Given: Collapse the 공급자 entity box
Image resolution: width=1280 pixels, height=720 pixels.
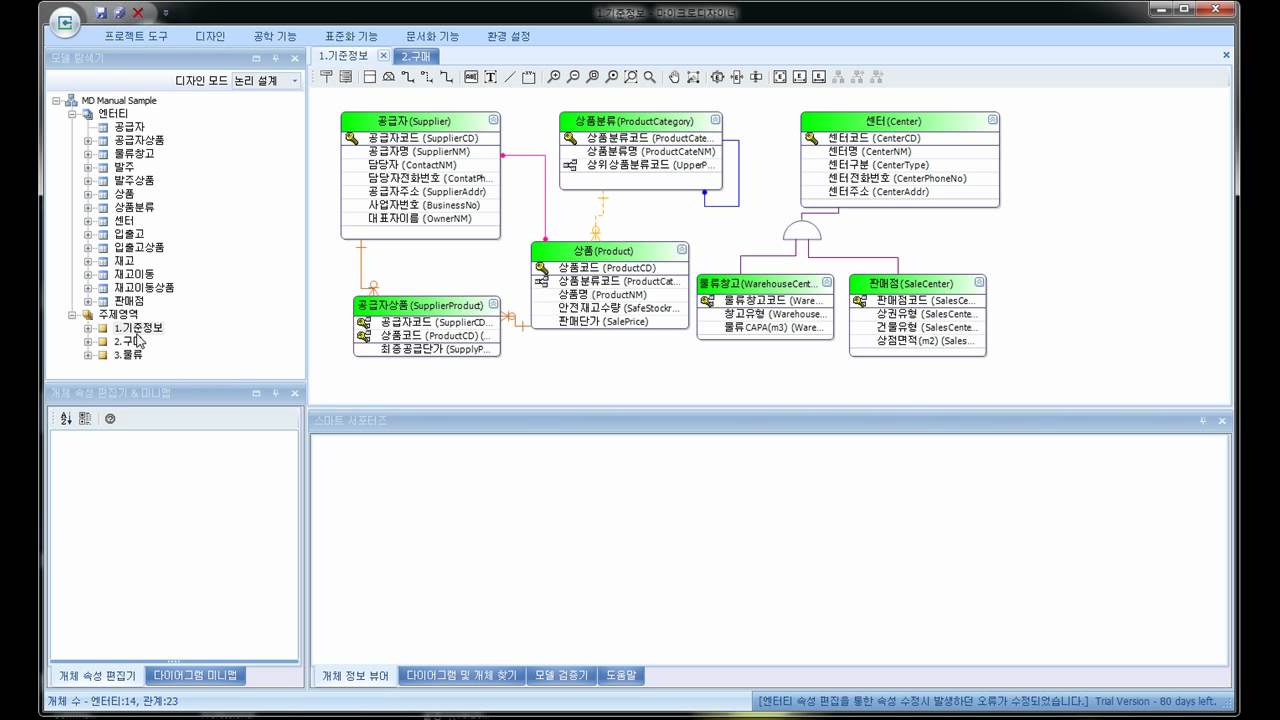Looking at the screenshot, I should click(x=493, y=120).
